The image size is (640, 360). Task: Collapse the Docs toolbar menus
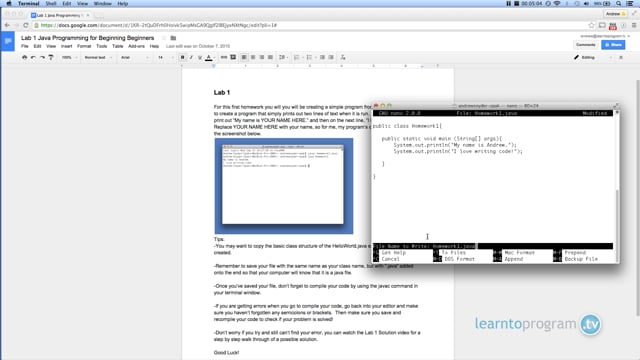621,58
